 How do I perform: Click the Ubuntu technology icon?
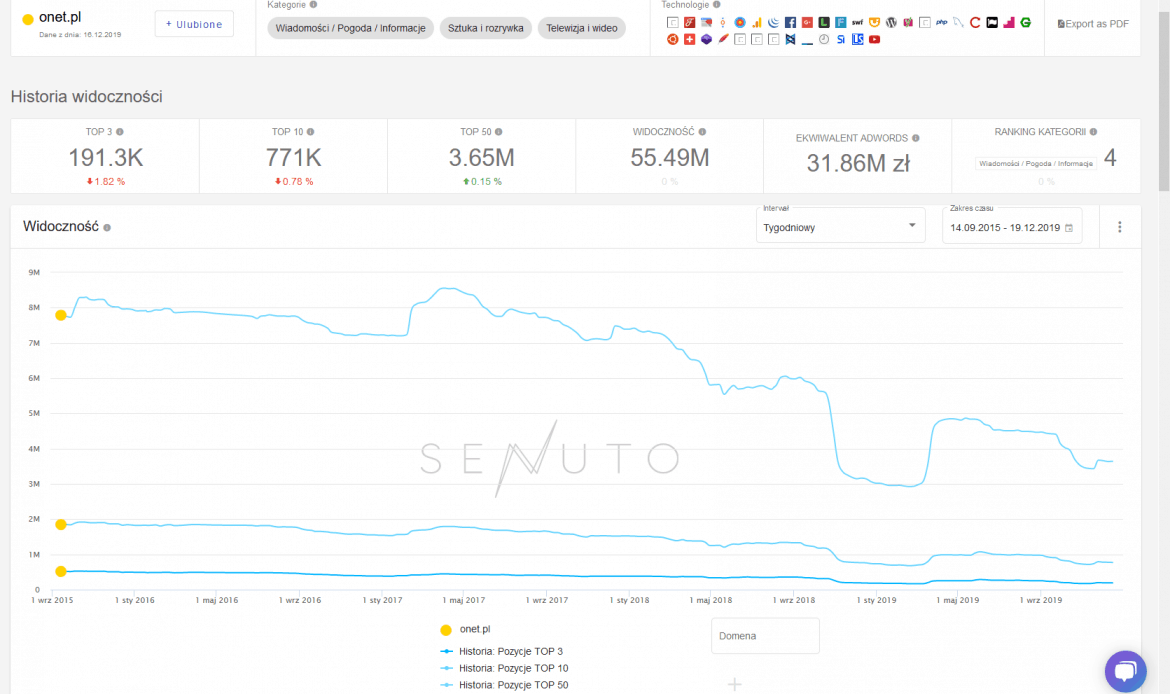click(672, 39)
